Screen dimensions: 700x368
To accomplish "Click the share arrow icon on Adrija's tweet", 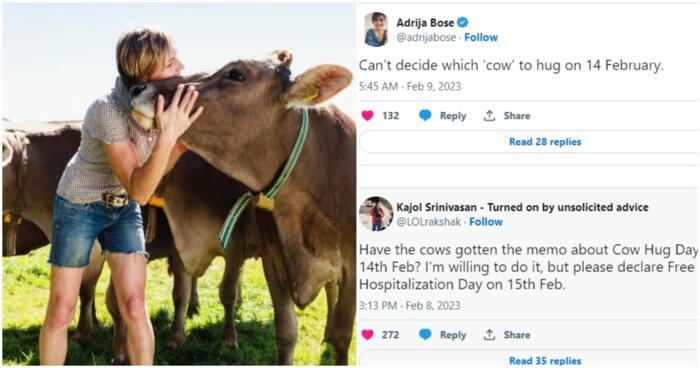I will 489,116.
